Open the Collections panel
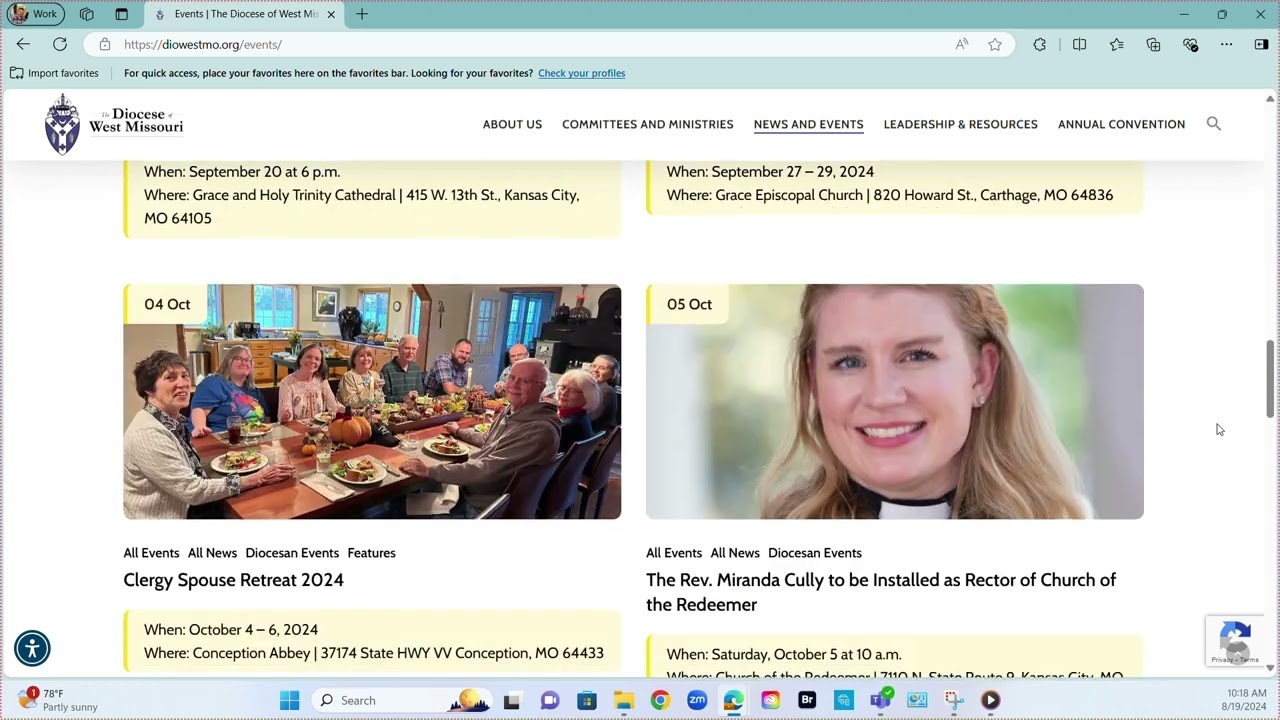The image size is (1280, 720). click(1153, 44)
